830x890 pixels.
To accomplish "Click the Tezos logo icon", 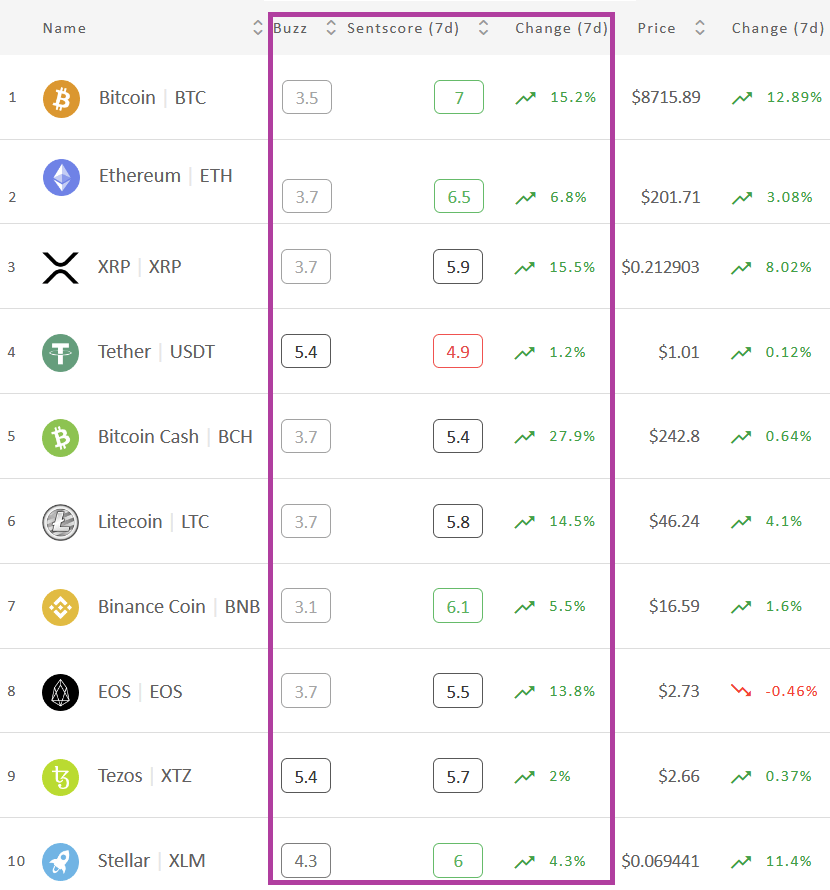I will pyautogui.click(x=60, y=777).
